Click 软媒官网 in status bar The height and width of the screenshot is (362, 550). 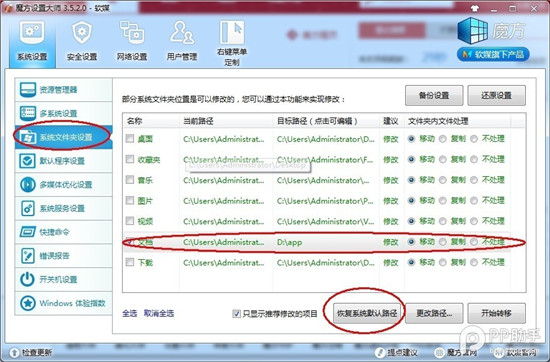click(514, 352)
